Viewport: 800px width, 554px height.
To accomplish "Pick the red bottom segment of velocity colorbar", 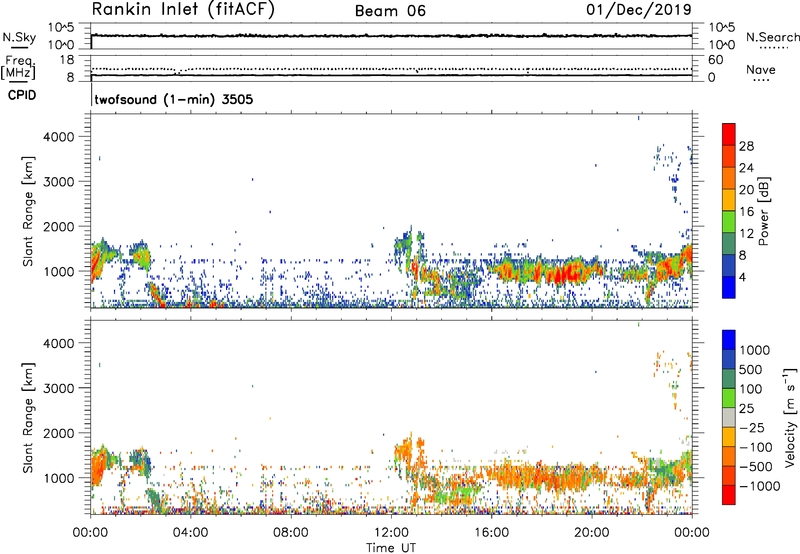I will click(x=729, y=495).
